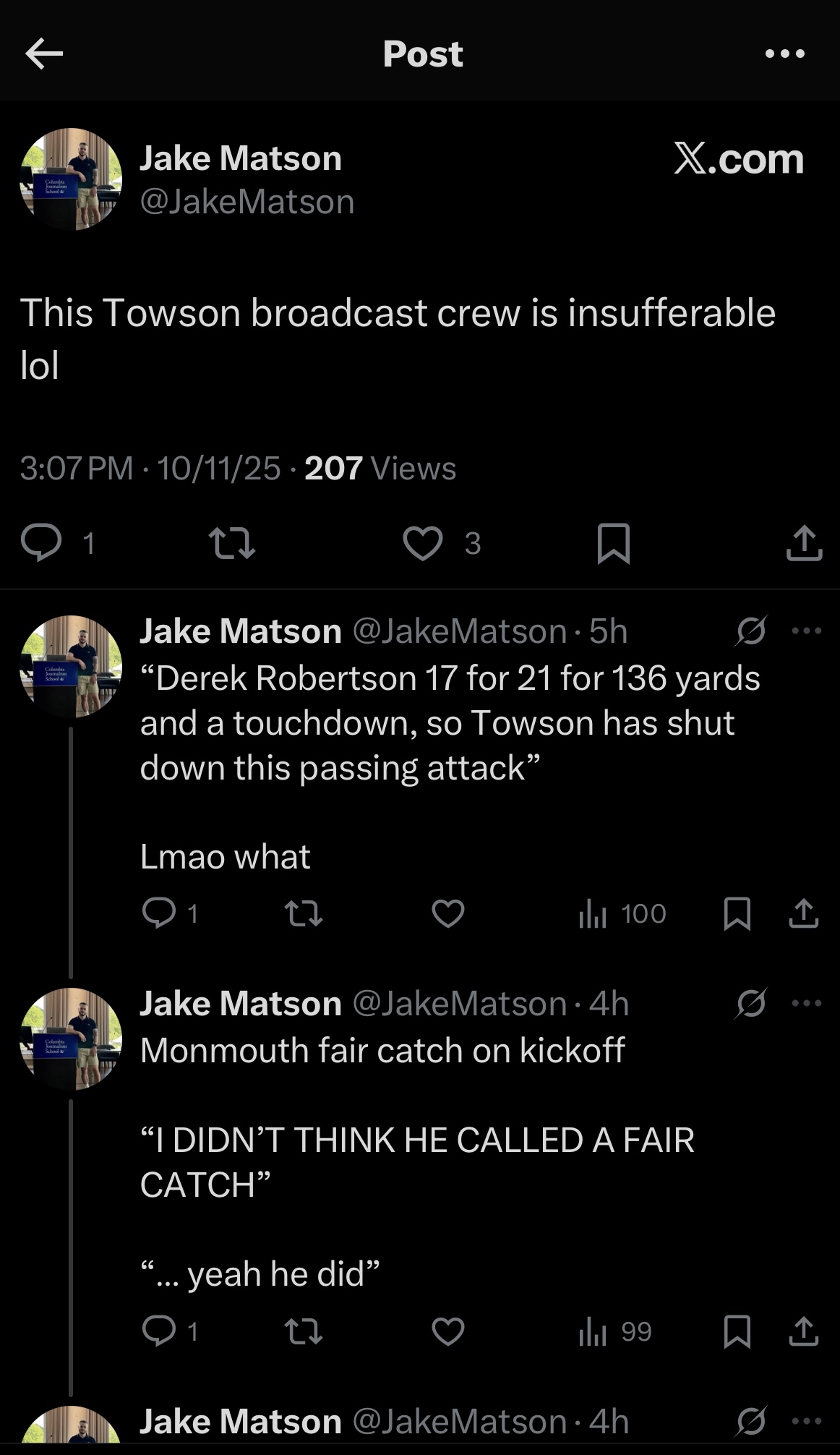Open more options on Derek Robertson reply
Image resolution: width=840 pixels, height=1455 pixels.
pyautogui.click(x=807, y=631)
